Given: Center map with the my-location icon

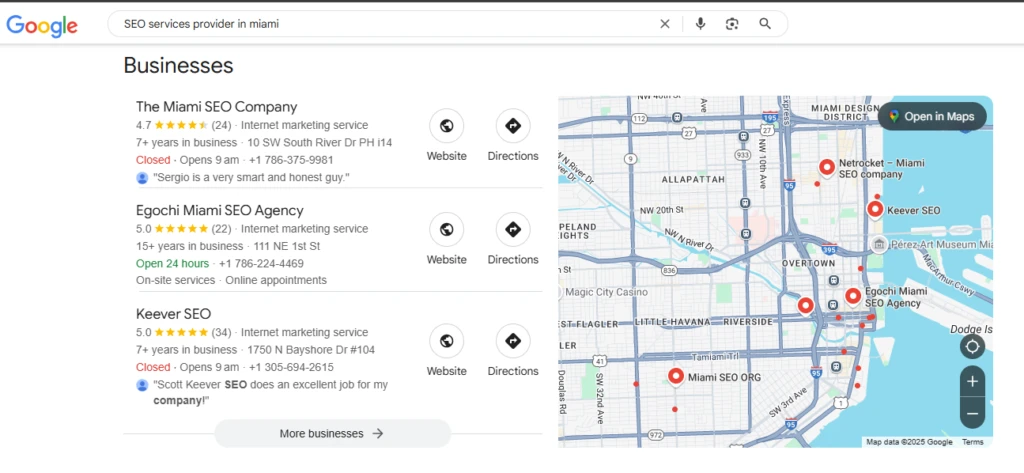Looking at the screenshot, I should tap(972, 346).
